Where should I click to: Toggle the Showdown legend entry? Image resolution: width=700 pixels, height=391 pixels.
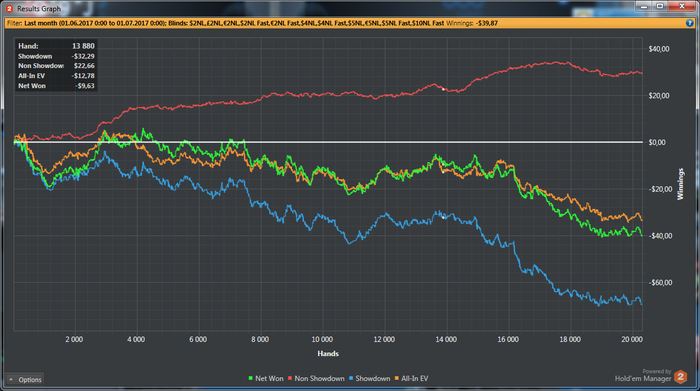point(369,379)
